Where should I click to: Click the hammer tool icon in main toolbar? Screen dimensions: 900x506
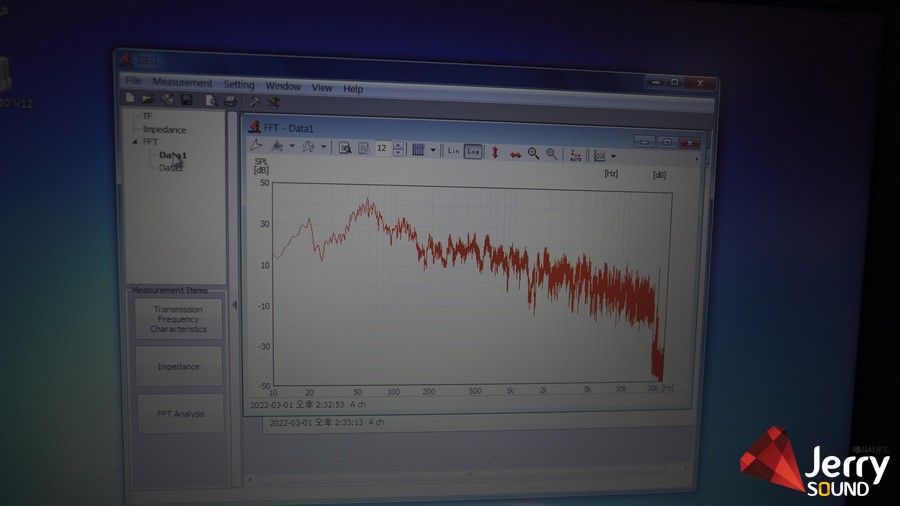tap(255, 101)
